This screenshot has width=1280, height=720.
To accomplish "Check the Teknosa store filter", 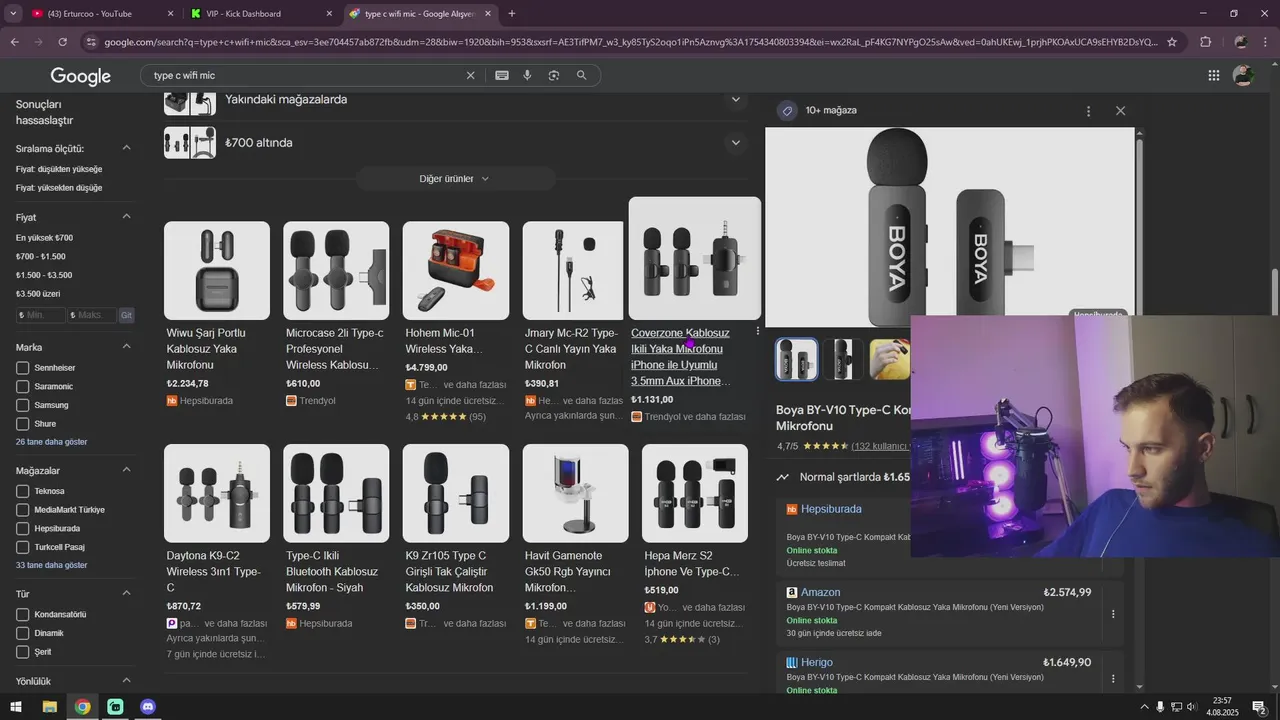I will pos(22,491).
